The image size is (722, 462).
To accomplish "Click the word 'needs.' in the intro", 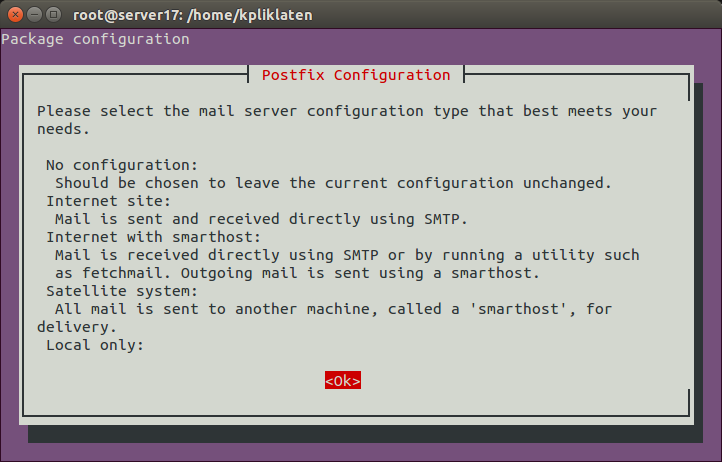I will [63, 129].
